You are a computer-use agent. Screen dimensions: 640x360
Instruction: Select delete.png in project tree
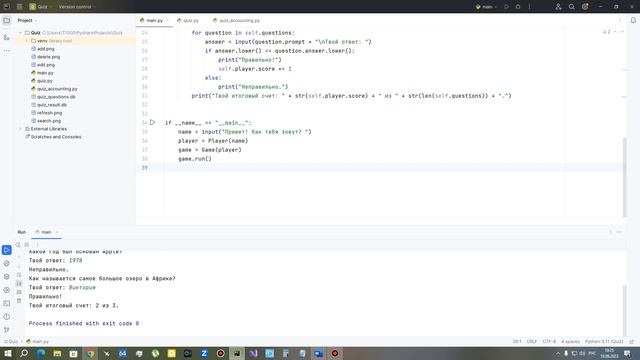click(x=46, y=57)
